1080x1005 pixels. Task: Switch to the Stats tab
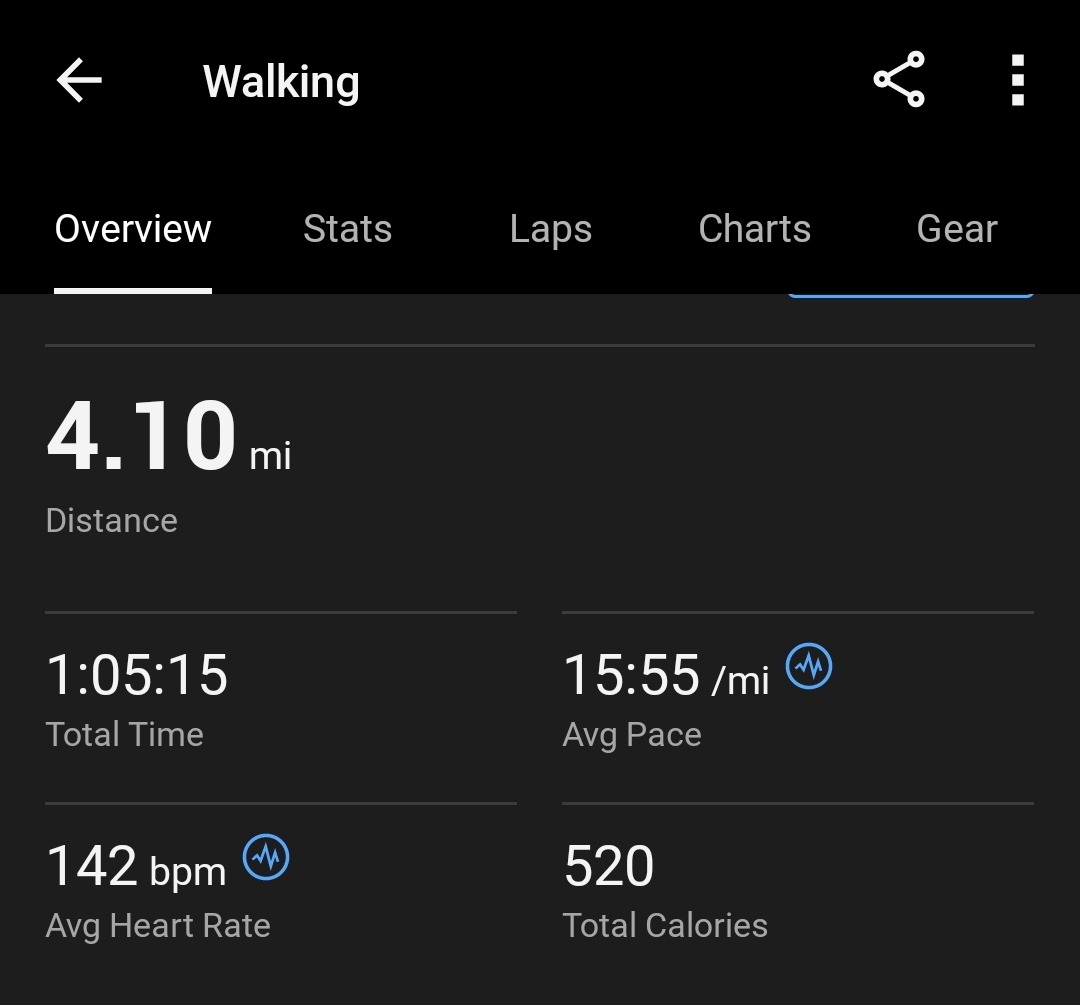(347, 229)
